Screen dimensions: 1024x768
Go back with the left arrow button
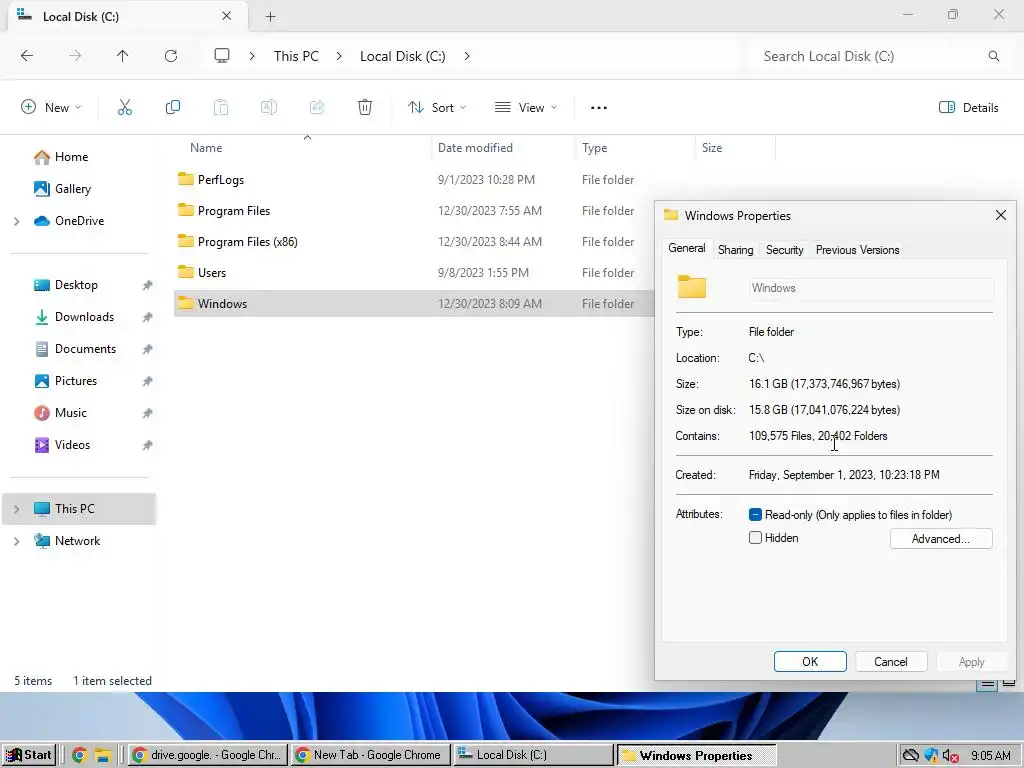[27, 56]
